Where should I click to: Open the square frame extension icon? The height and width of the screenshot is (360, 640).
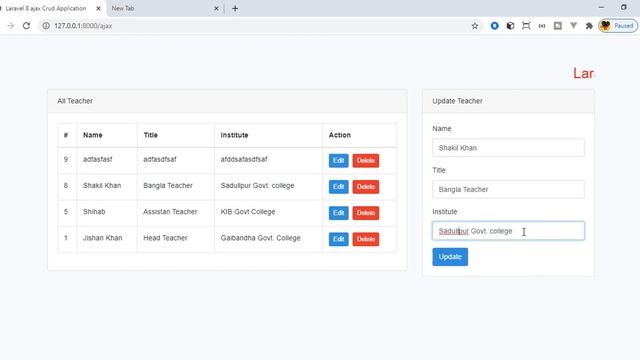pyautogui.click(x=558, y=26)
